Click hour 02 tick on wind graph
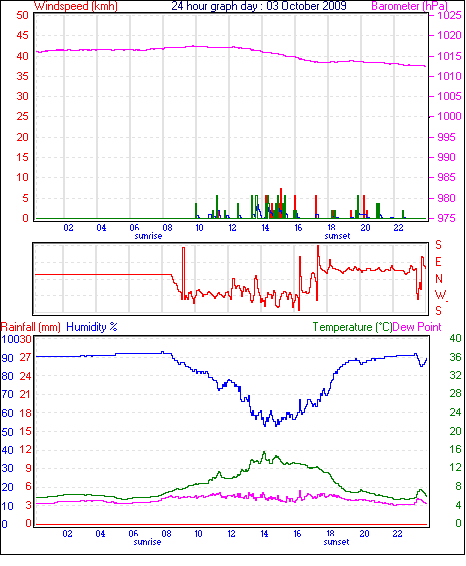The image size is (466, 566). click(x=68, y=228)
